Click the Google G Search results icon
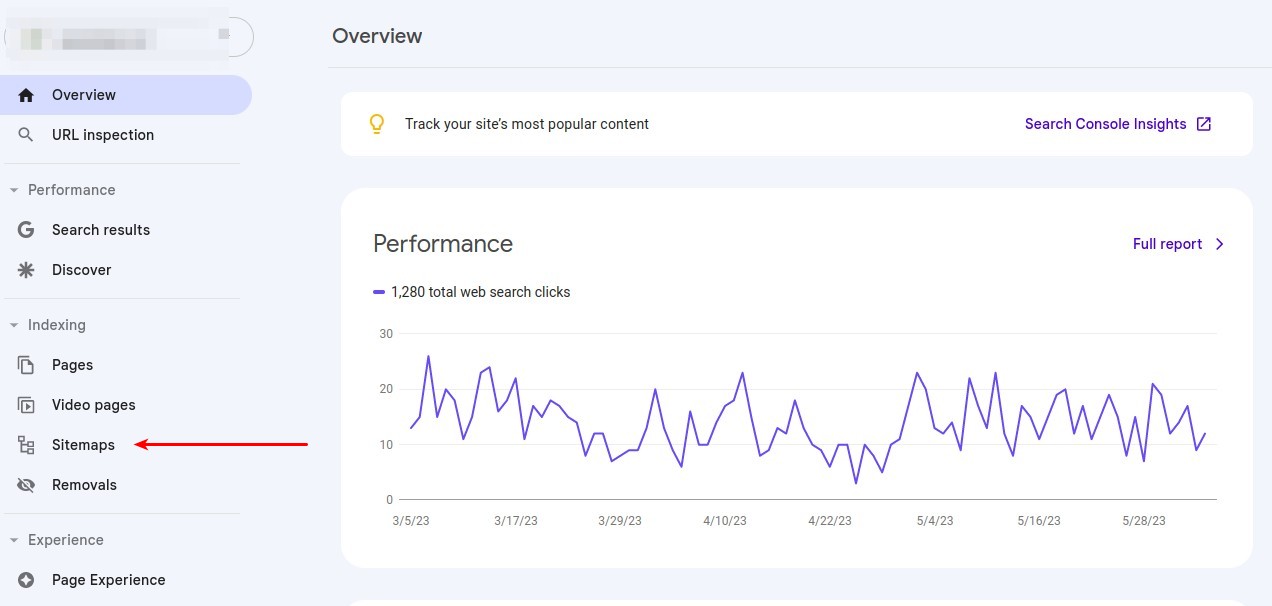The width and height of the screenshot is (1272, 606). [x=26, y=230]
